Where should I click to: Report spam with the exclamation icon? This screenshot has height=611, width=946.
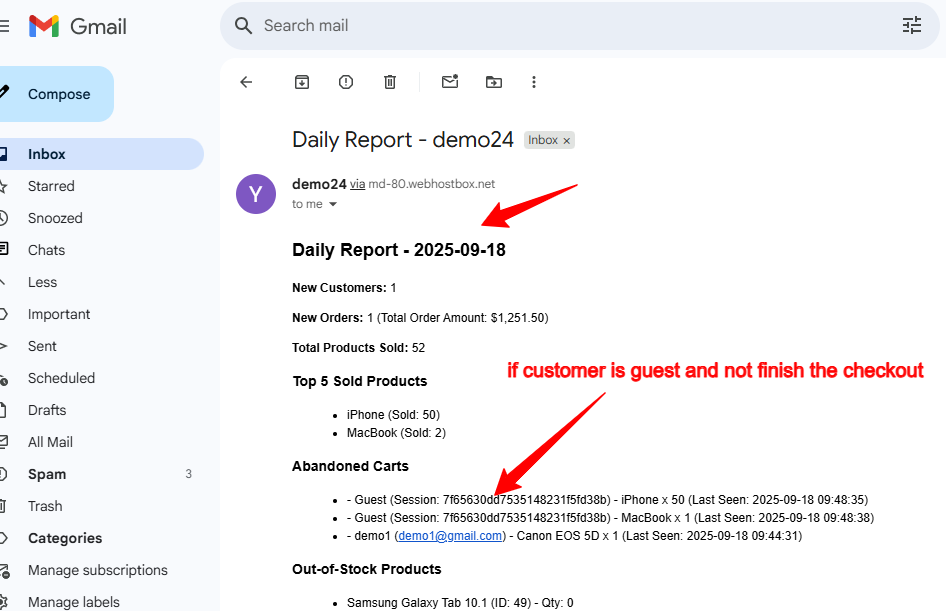click(x=346, y=82)
